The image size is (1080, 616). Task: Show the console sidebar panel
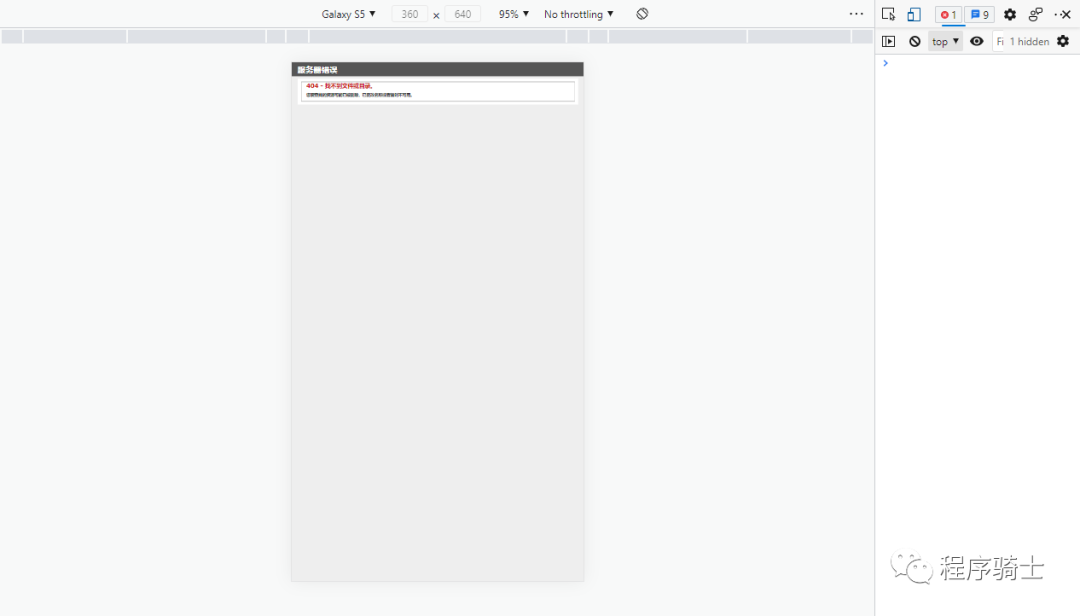[888, 41]
